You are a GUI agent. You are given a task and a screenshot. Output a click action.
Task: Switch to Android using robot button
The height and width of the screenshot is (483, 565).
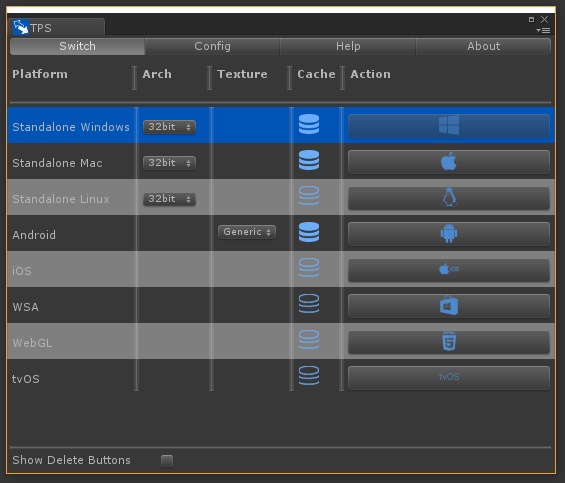point(449,234)
